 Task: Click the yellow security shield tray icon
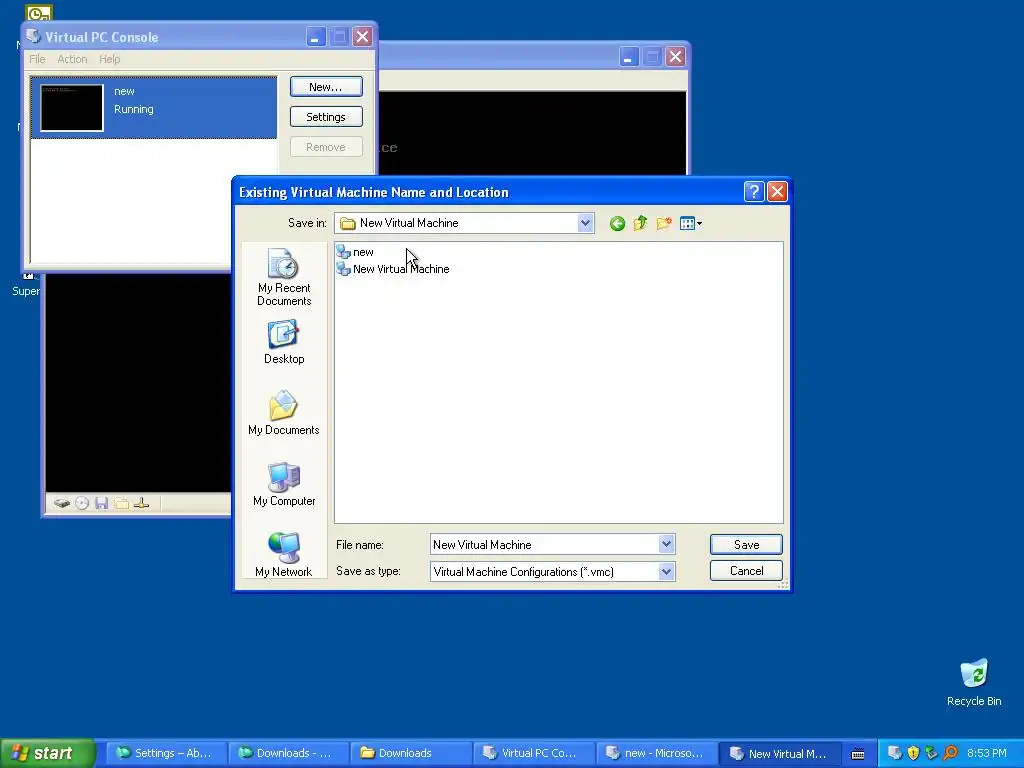(913, 753)
